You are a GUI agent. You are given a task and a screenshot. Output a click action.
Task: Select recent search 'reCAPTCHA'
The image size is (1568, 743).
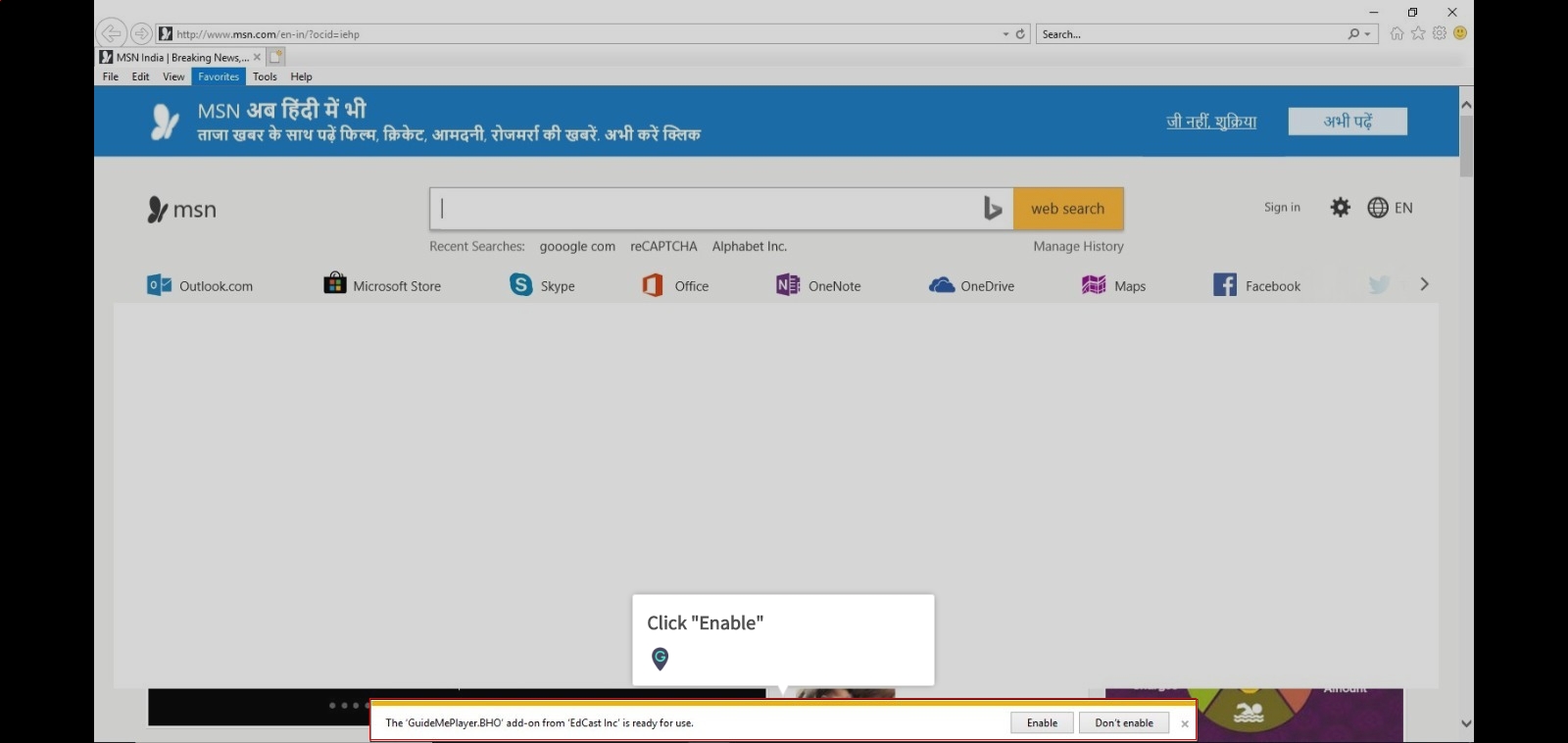point(663,246)
